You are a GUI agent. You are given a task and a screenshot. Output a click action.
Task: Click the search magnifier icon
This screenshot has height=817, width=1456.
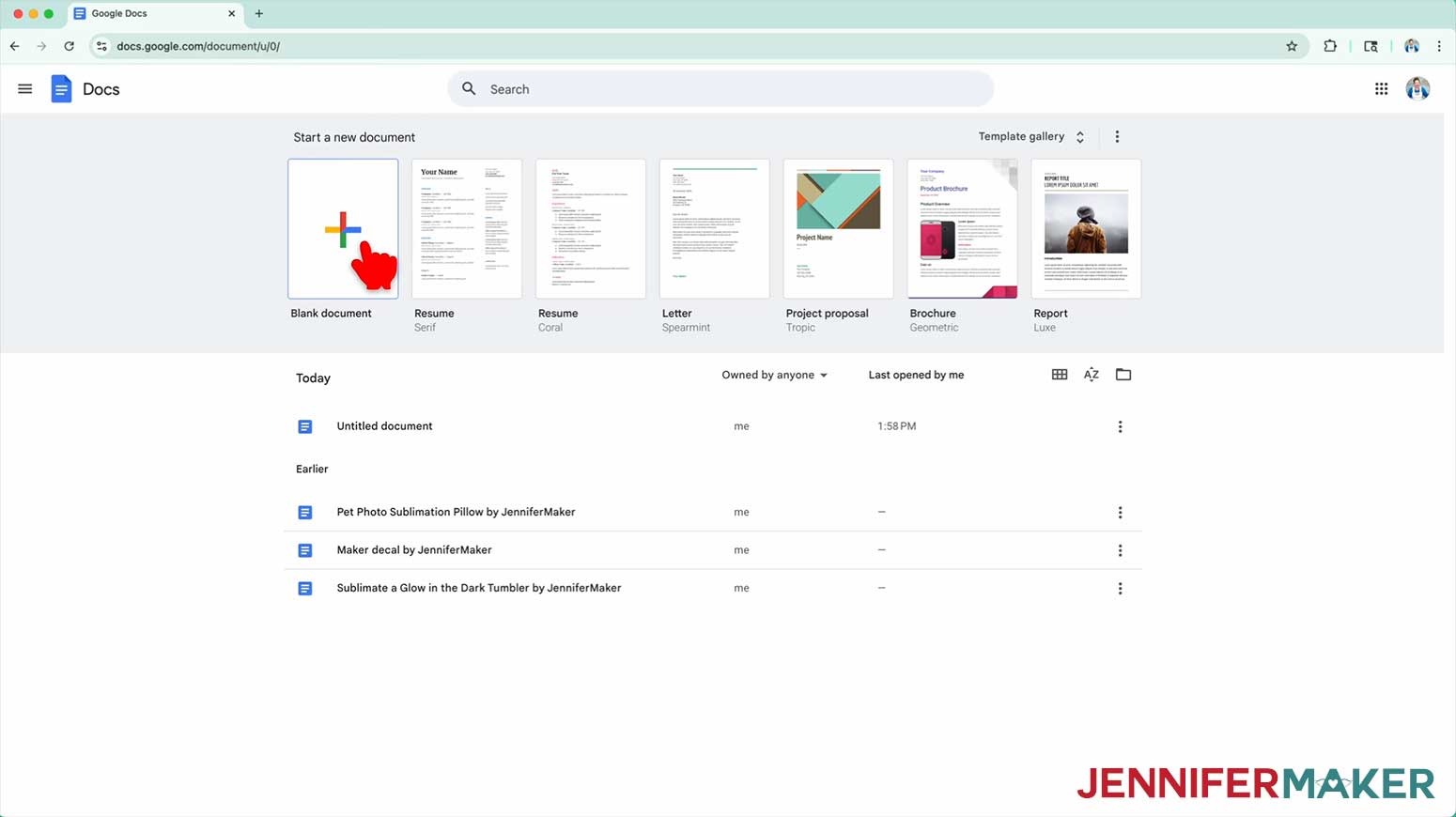pos(469,89)
